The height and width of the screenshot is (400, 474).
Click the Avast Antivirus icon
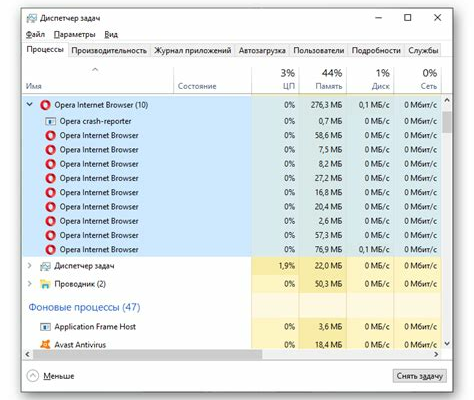click(x=45, y=344)
